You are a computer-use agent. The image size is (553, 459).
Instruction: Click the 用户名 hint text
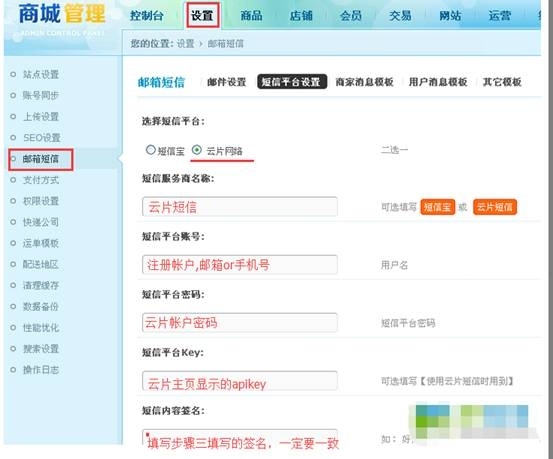pyautogui.click(x=394, y=265)
